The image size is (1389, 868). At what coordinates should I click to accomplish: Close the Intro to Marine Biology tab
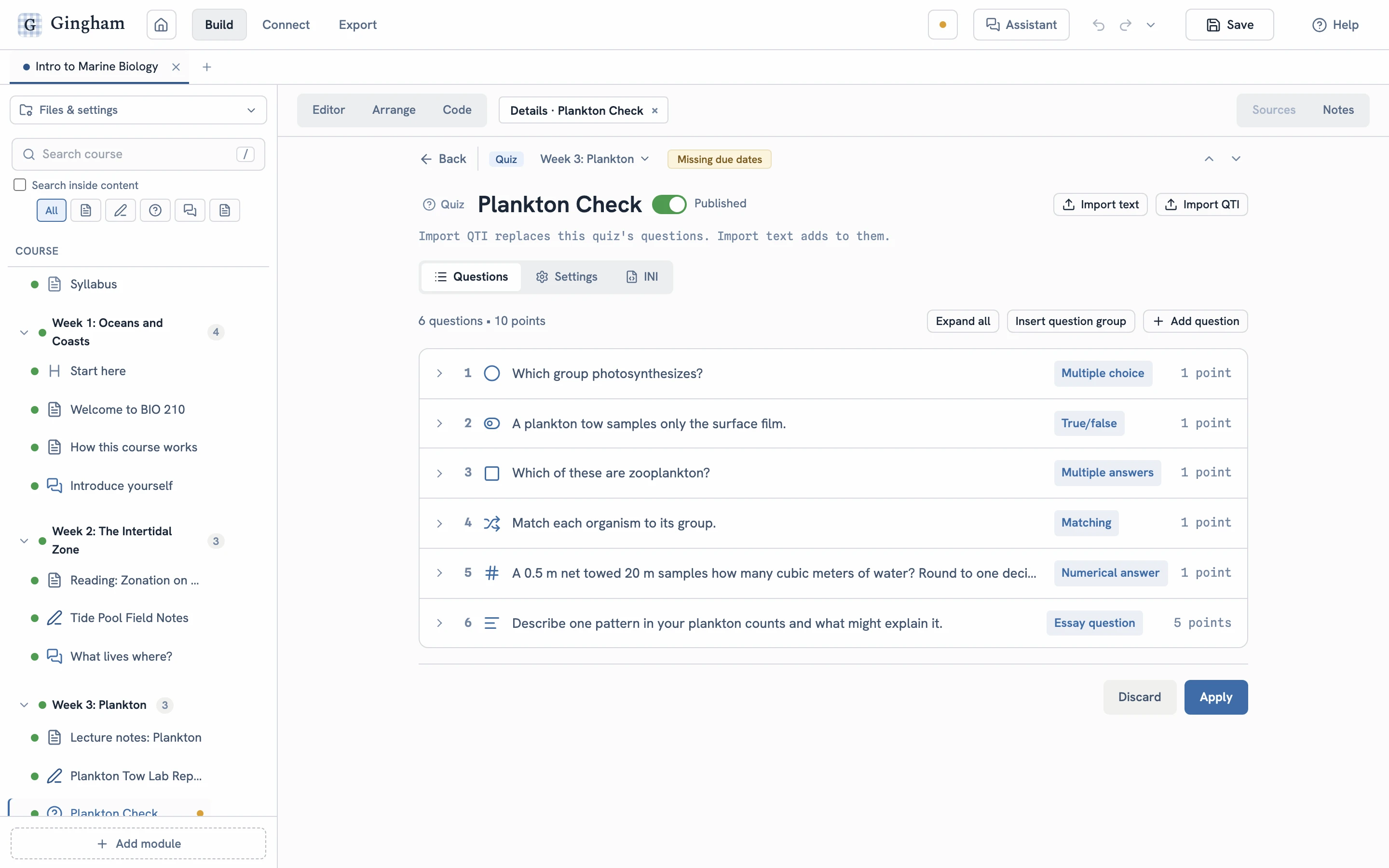[176, 67]
